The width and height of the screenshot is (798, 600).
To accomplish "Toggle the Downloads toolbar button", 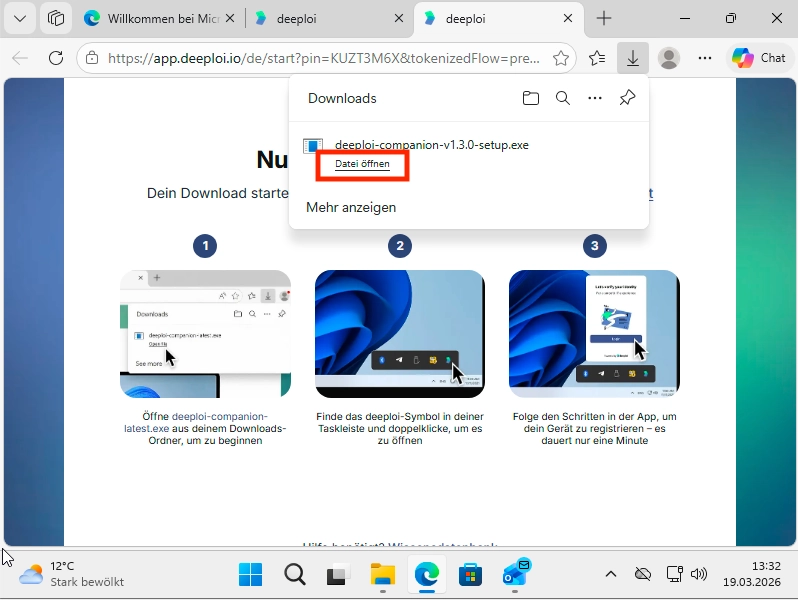I will [633, 58].
